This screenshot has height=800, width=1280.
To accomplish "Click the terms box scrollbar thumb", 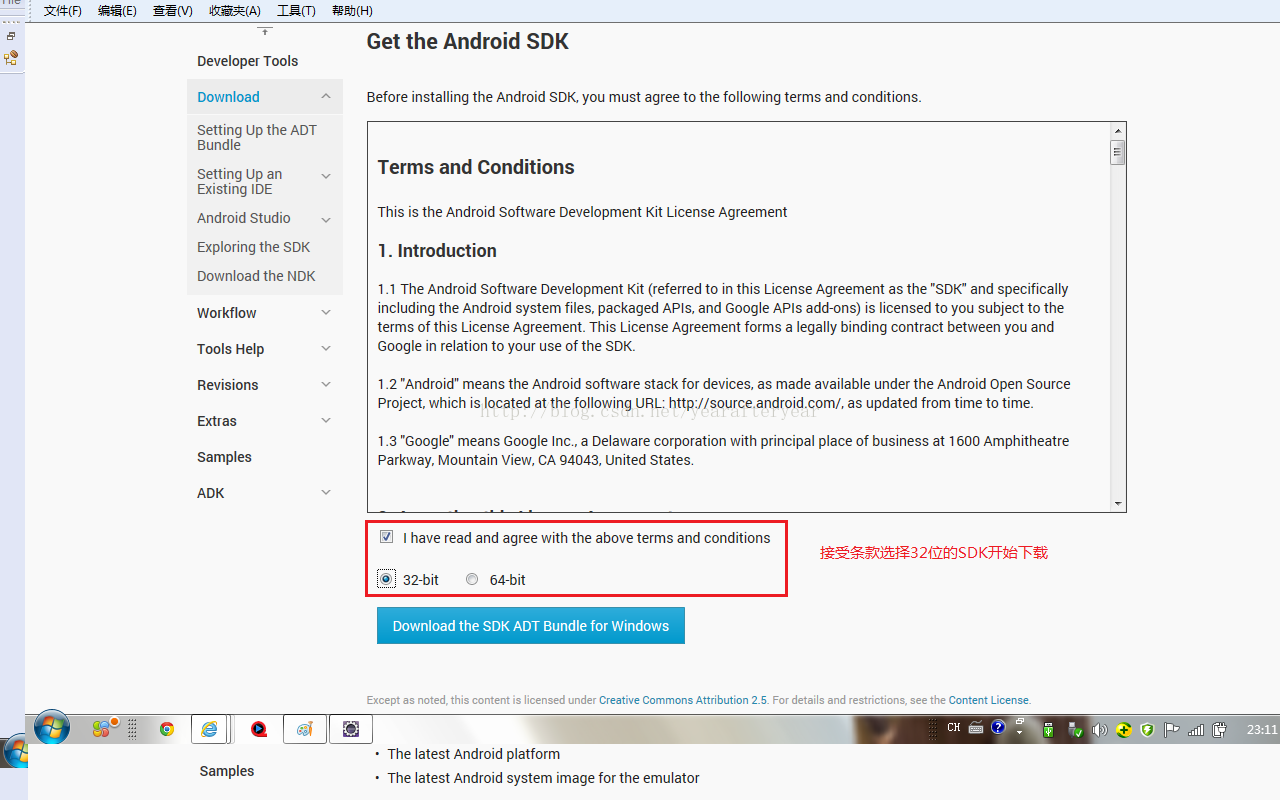I will click(1118, 152).
